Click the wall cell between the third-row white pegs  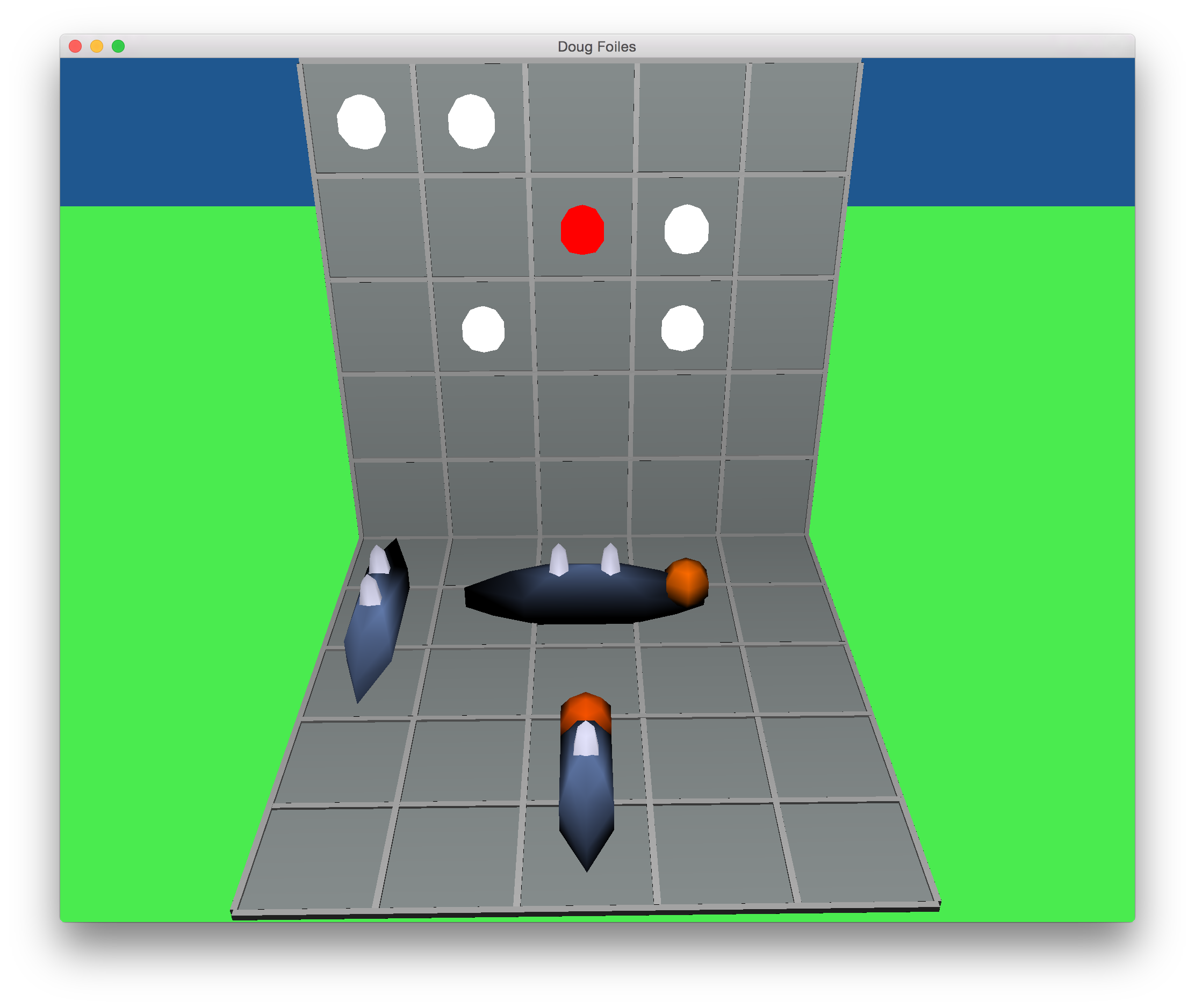583,326
